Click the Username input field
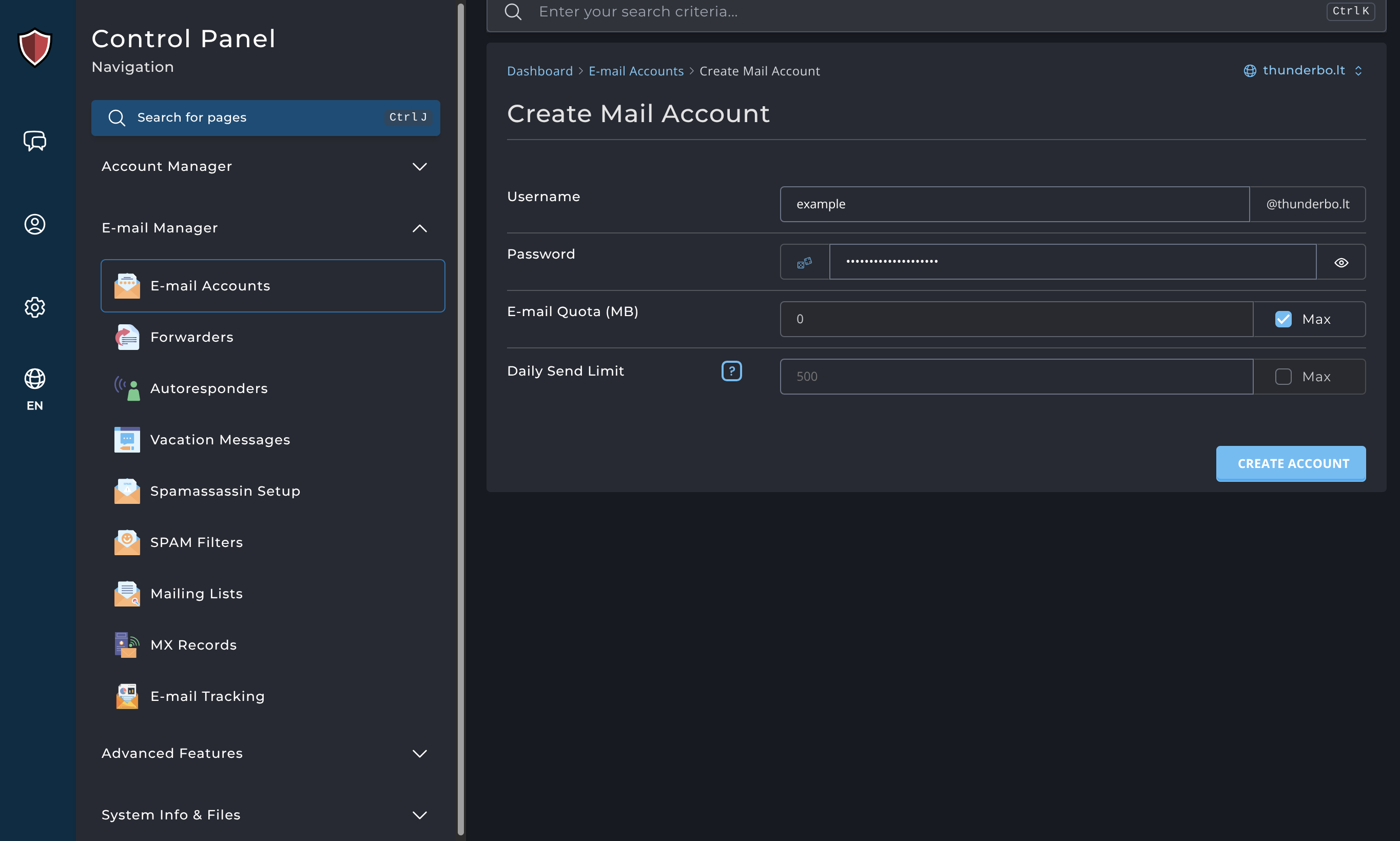 pyautogui.click(x=1014, y=204)
